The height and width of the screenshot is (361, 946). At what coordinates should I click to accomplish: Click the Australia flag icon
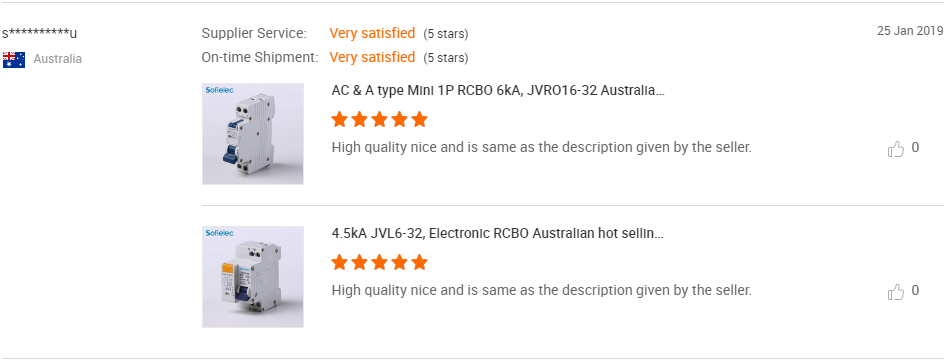click(14, 59)
